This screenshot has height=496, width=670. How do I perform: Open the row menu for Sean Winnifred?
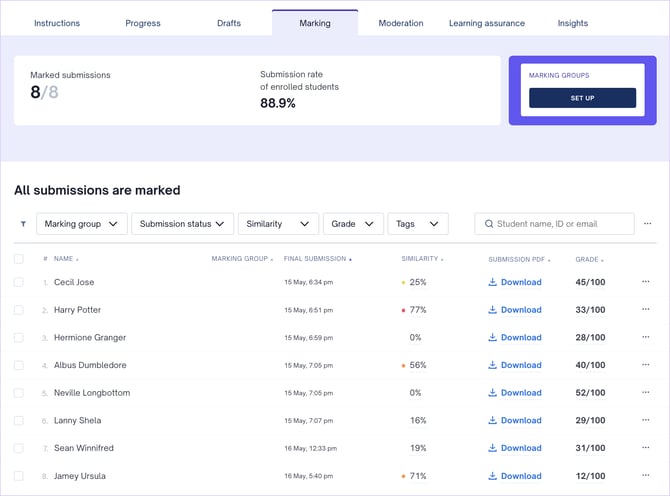[645, 448]
